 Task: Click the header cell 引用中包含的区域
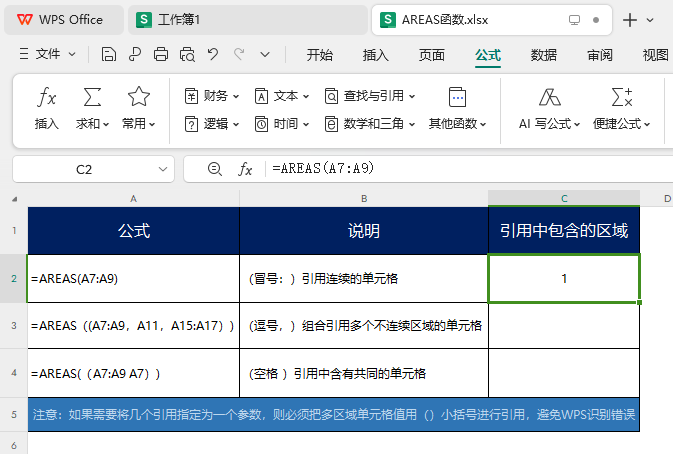tap(564, 231)
